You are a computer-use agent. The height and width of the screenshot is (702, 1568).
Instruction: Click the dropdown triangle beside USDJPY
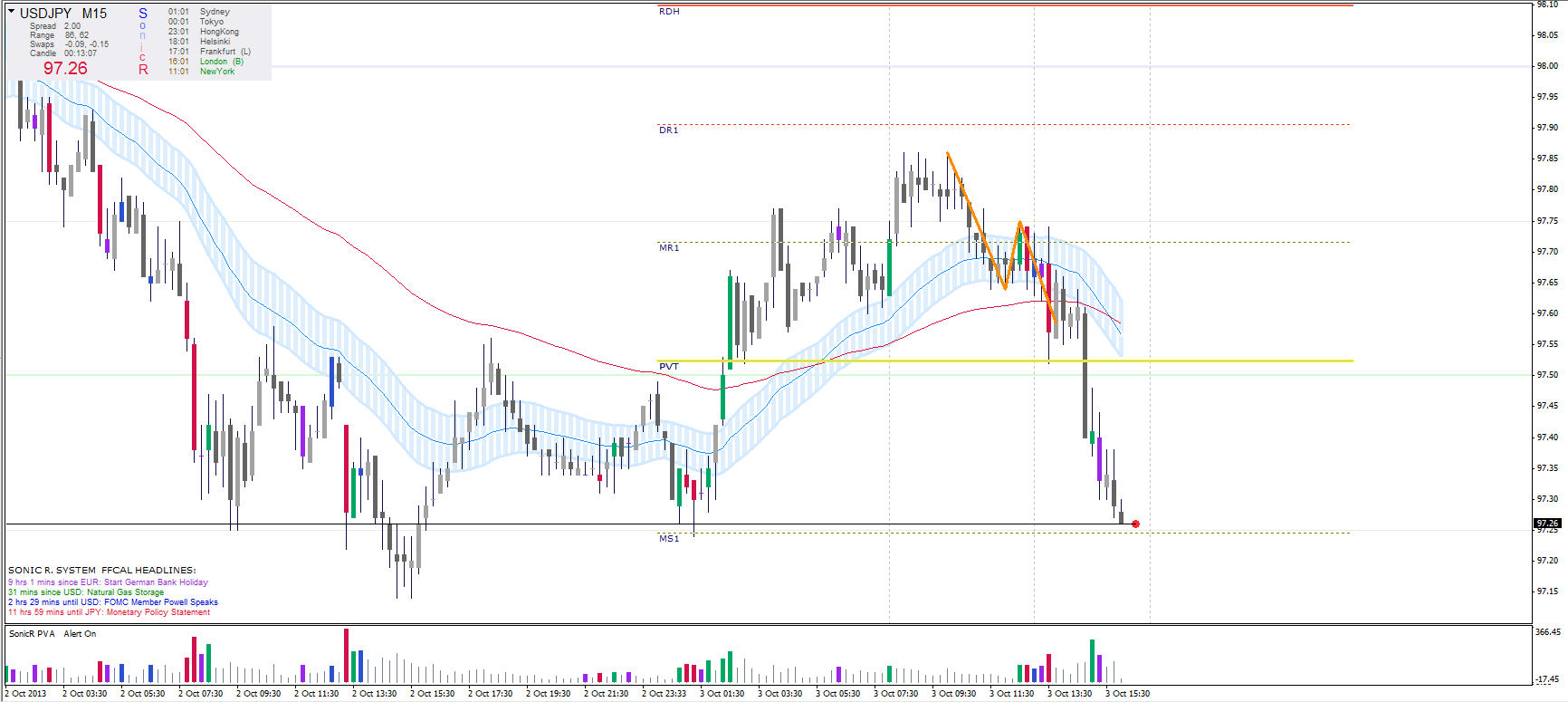tap(11, 12)
